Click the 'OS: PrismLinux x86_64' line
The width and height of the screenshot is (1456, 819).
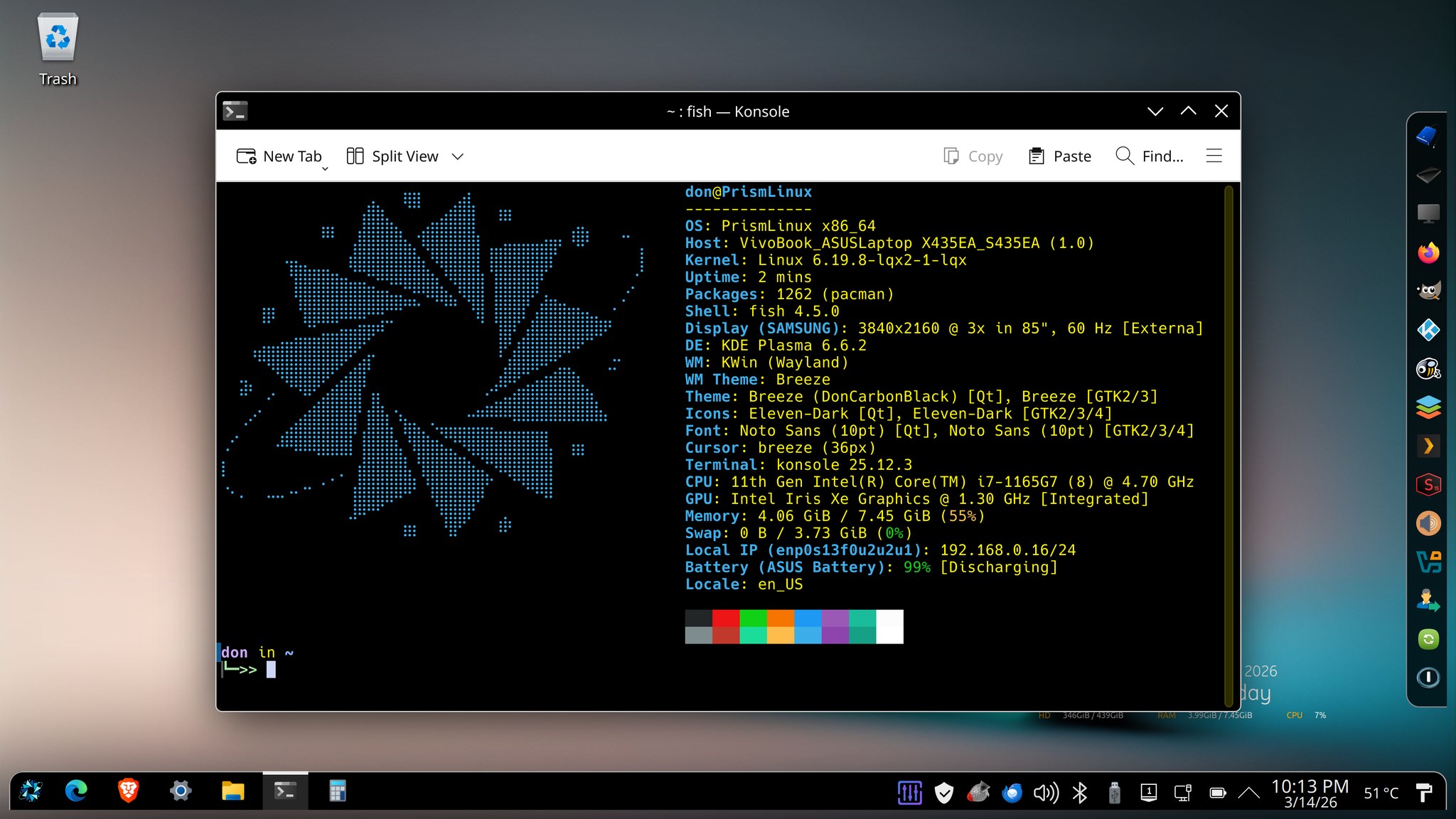pyautogui.click(x=780, y=226)
